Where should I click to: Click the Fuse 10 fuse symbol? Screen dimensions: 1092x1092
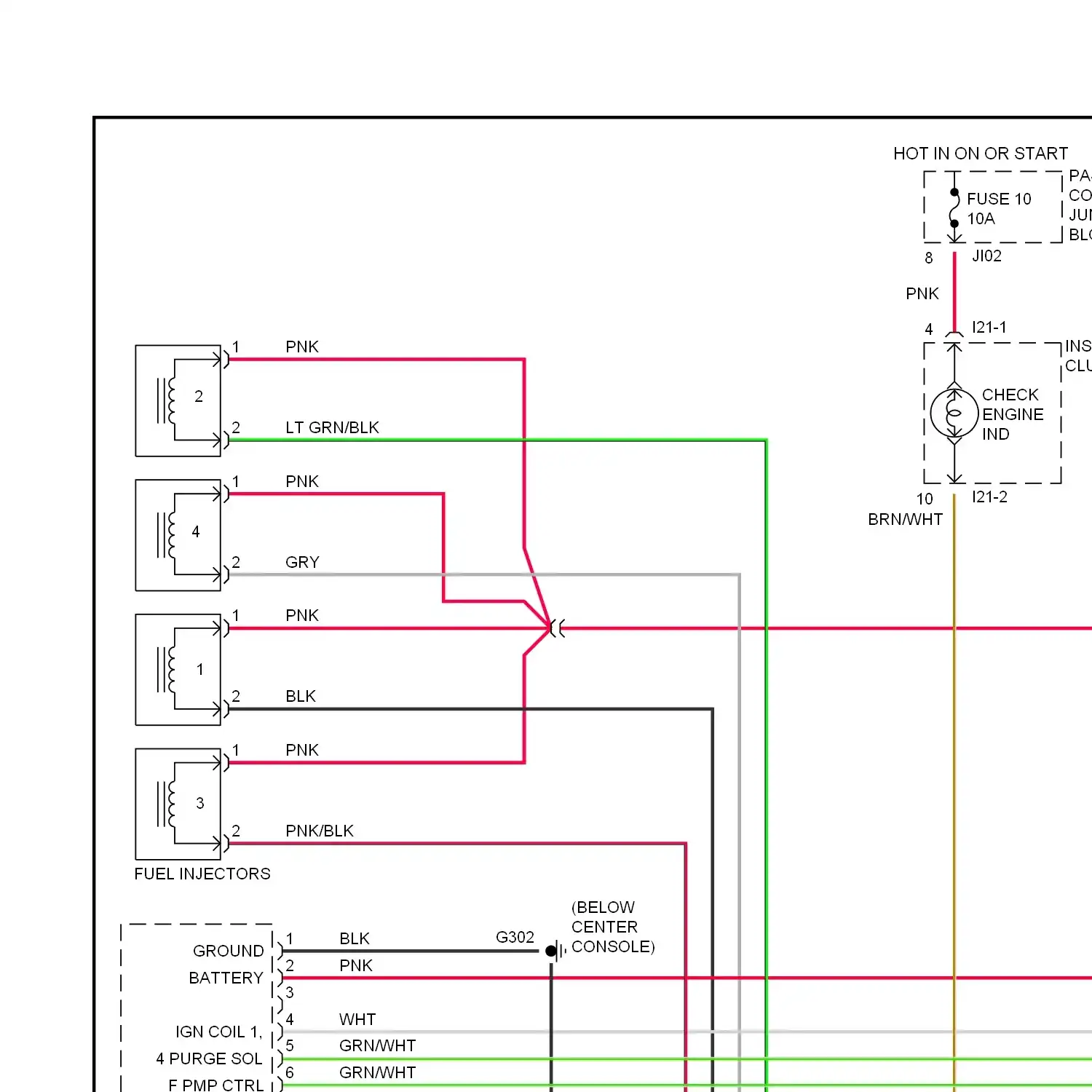pyautogui.click(x=954, y=208)
